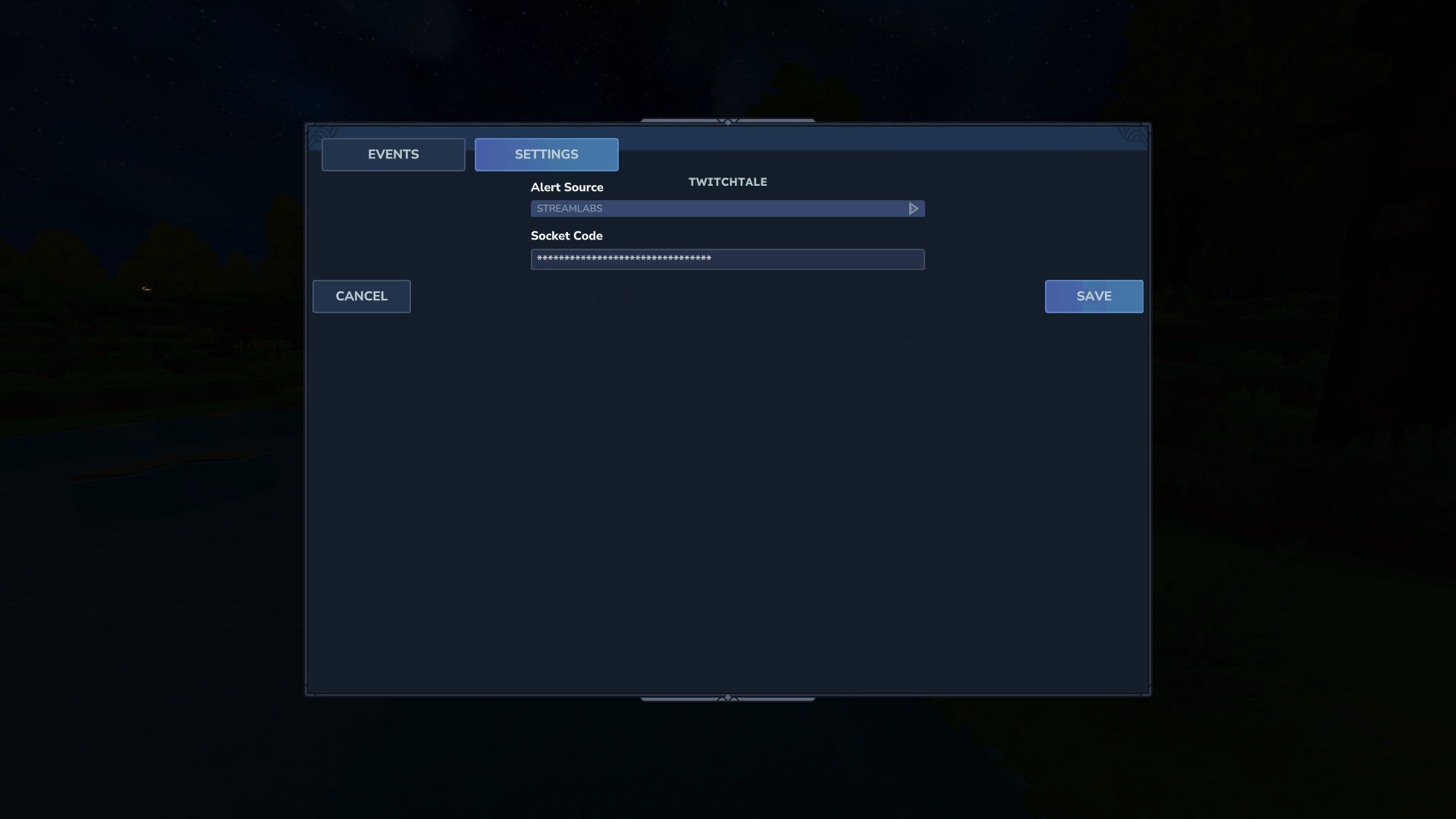This screenshot has width=1456, height=819.
Task: Click the Socket Code label
Action: 566,236
